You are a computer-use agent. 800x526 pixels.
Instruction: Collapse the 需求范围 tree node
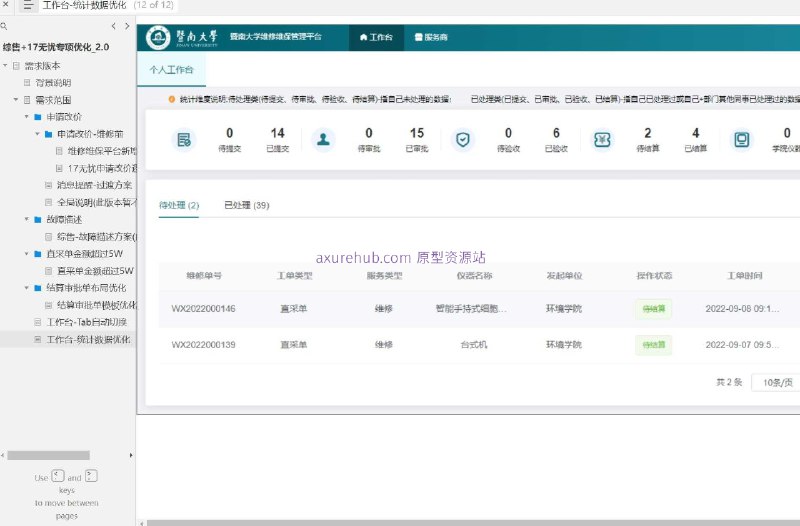tap(16, 99)
